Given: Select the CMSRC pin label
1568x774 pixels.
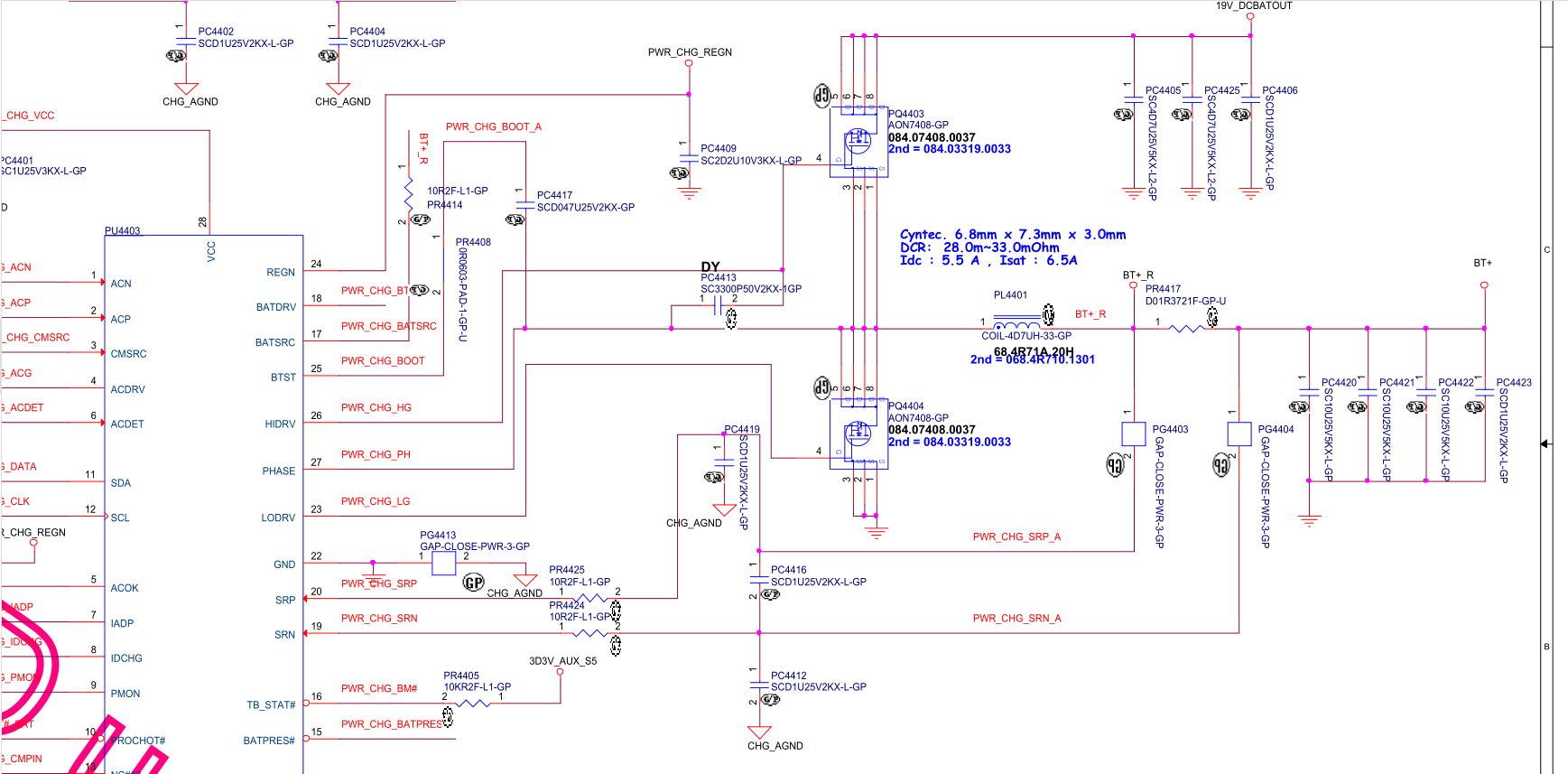Looking at the screenshot, I should (128, 354).
